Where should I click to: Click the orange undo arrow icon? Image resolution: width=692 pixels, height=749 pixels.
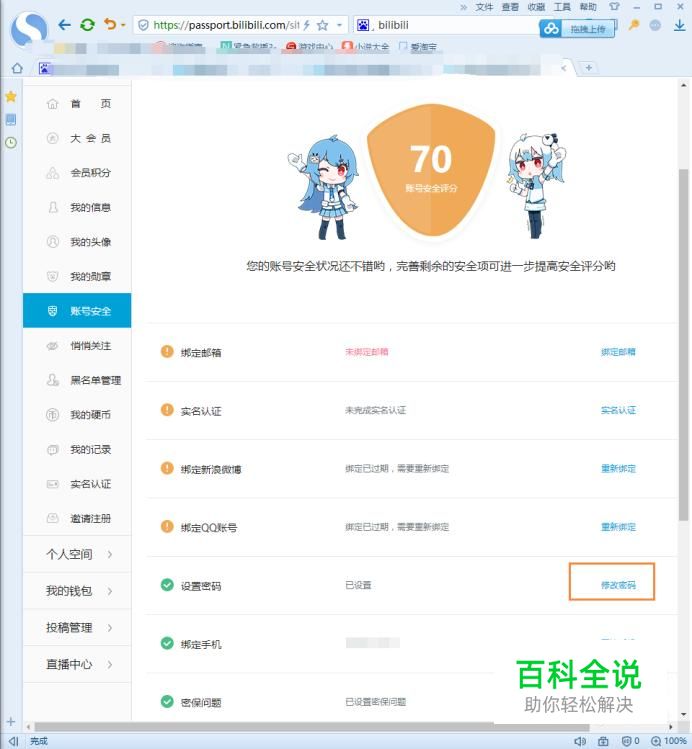tap(110, 24)
